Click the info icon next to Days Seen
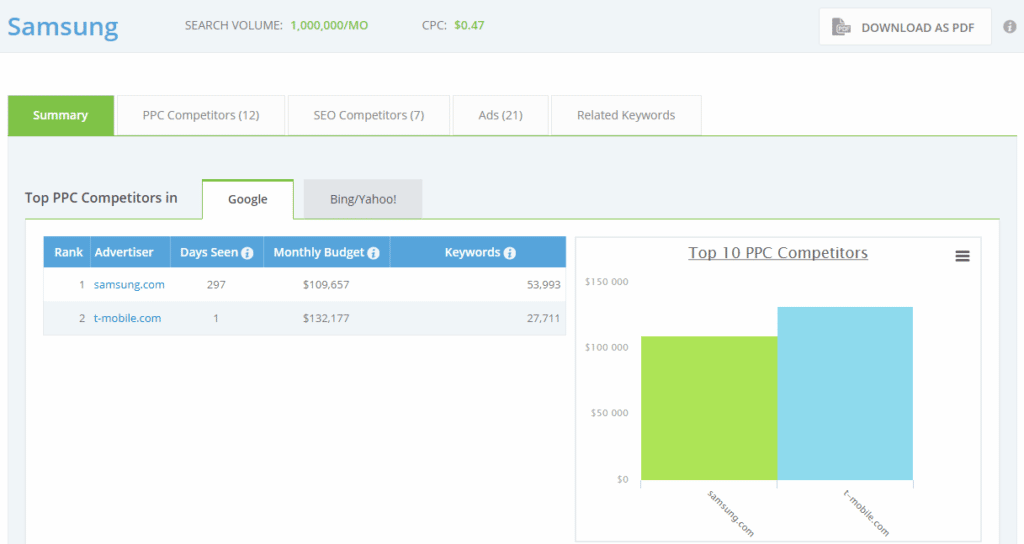1024x544 pixels. [x=247, y=253]
